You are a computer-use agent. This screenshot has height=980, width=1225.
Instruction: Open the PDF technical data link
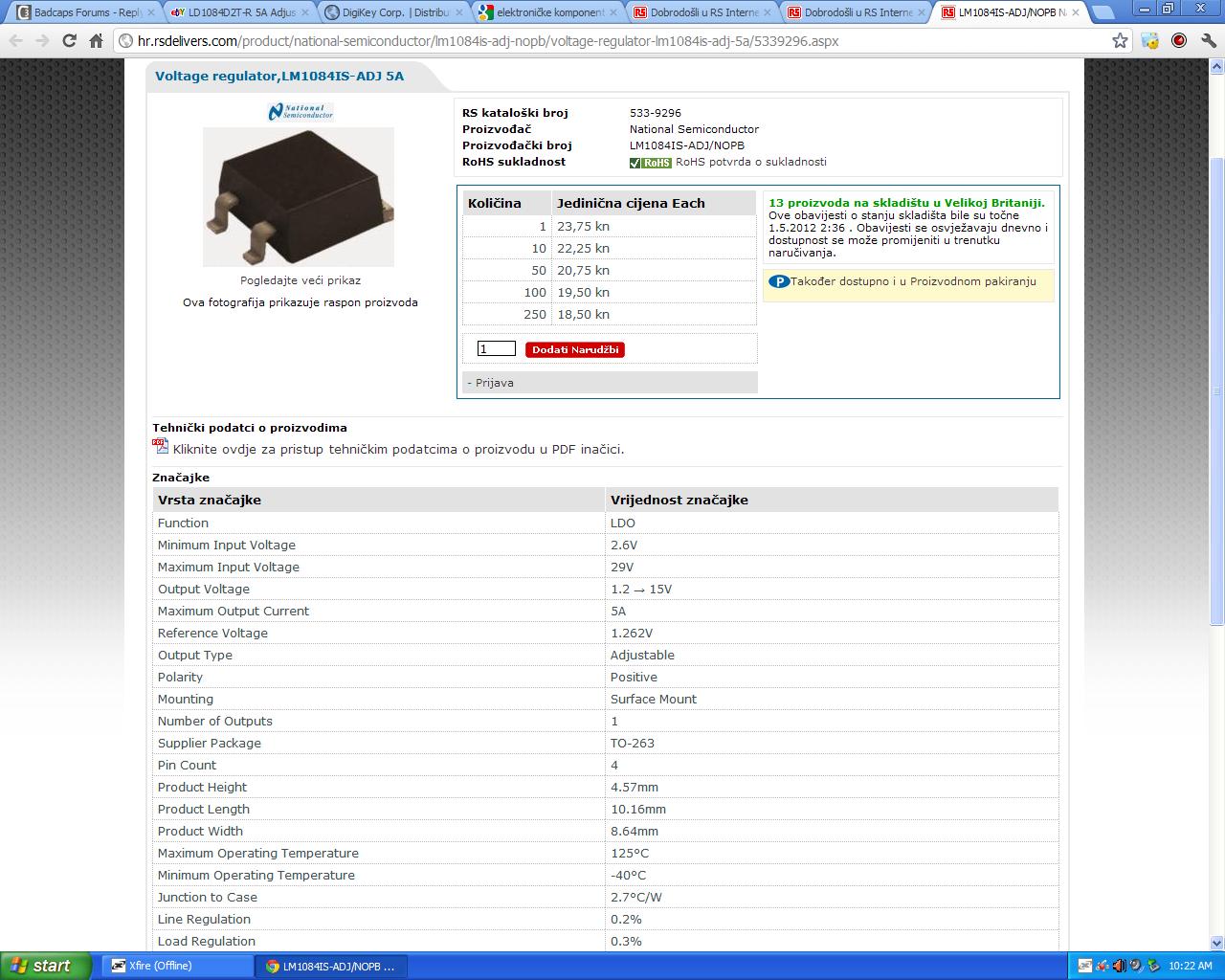point(398,449)
